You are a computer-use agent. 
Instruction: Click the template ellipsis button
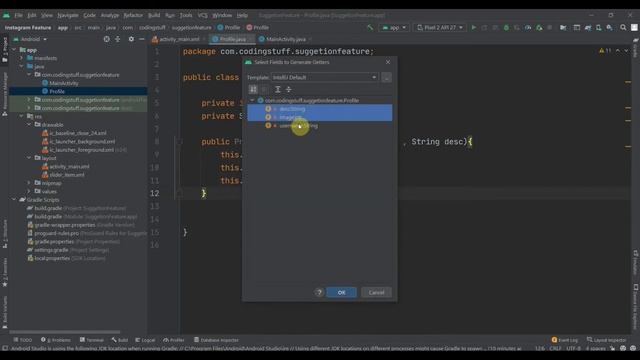pos(387,77)
